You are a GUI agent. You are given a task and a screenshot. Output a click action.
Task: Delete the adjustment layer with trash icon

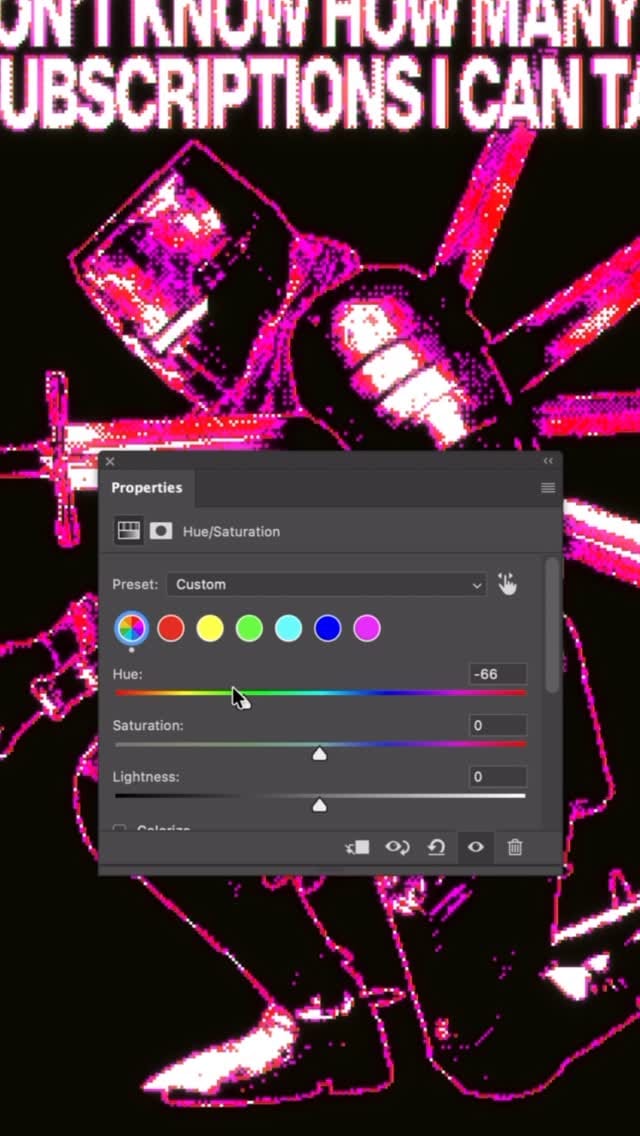pyautogui.click(x=515, y=847)
